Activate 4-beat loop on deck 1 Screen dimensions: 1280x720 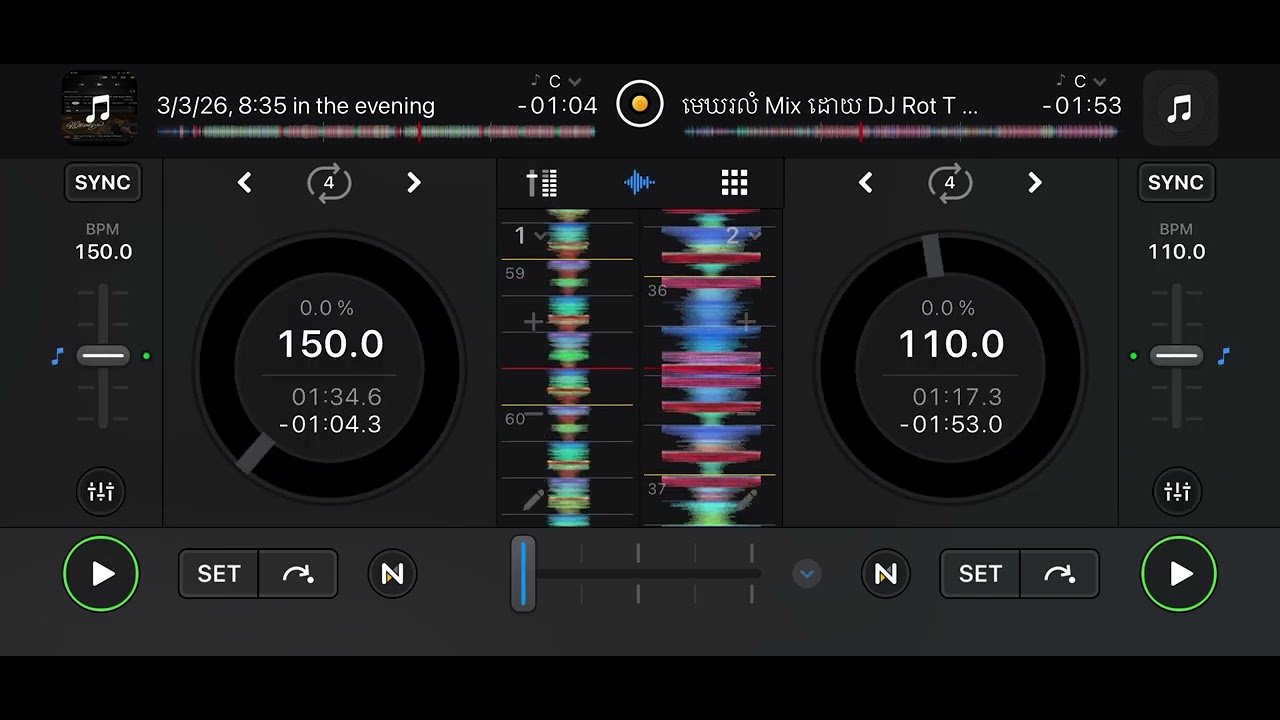329,183
